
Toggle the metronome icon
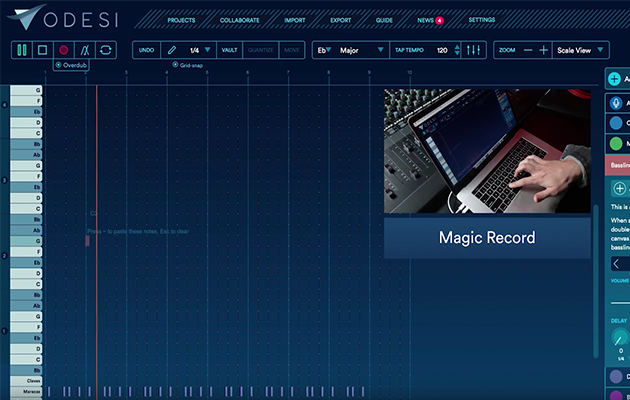point(85,49)
